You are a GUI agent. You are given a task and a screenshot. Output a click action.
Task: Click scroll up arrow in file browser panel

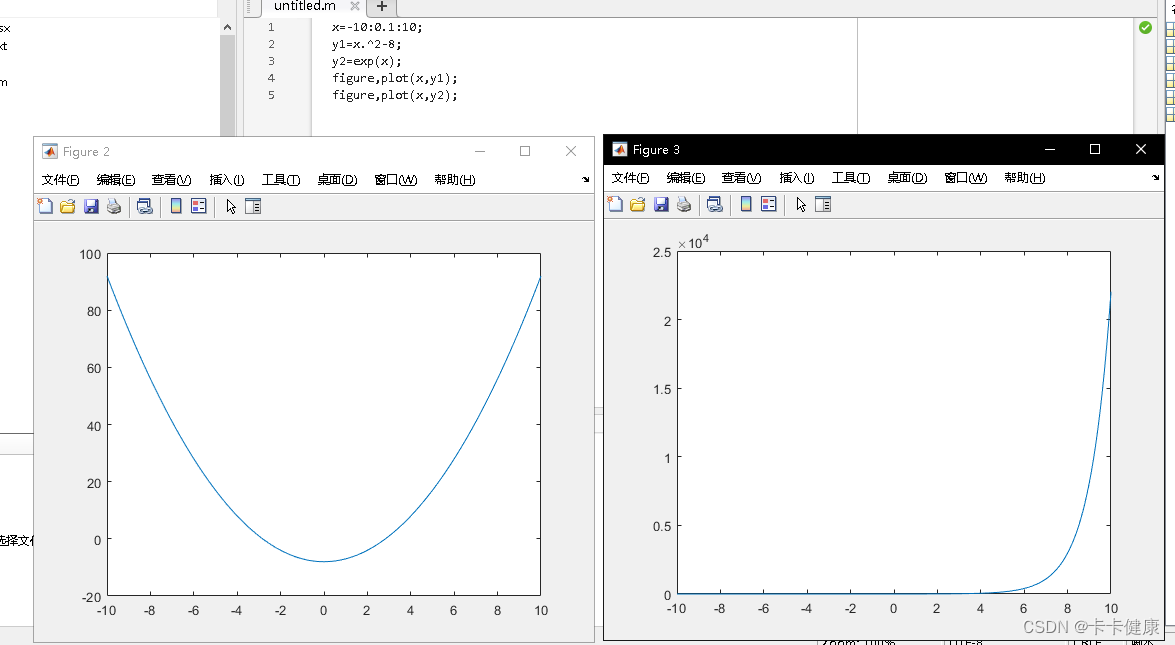tap(227, 27)
